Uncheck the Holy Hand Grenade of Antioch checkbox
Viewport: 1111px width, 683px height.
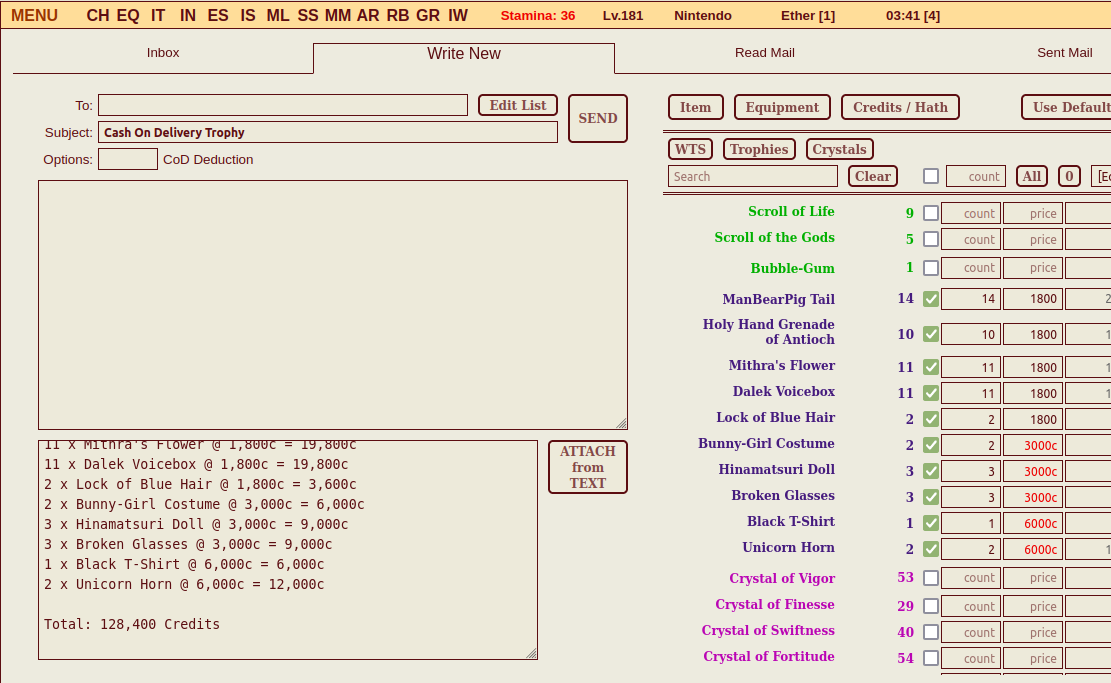click(x=931, y=334)
